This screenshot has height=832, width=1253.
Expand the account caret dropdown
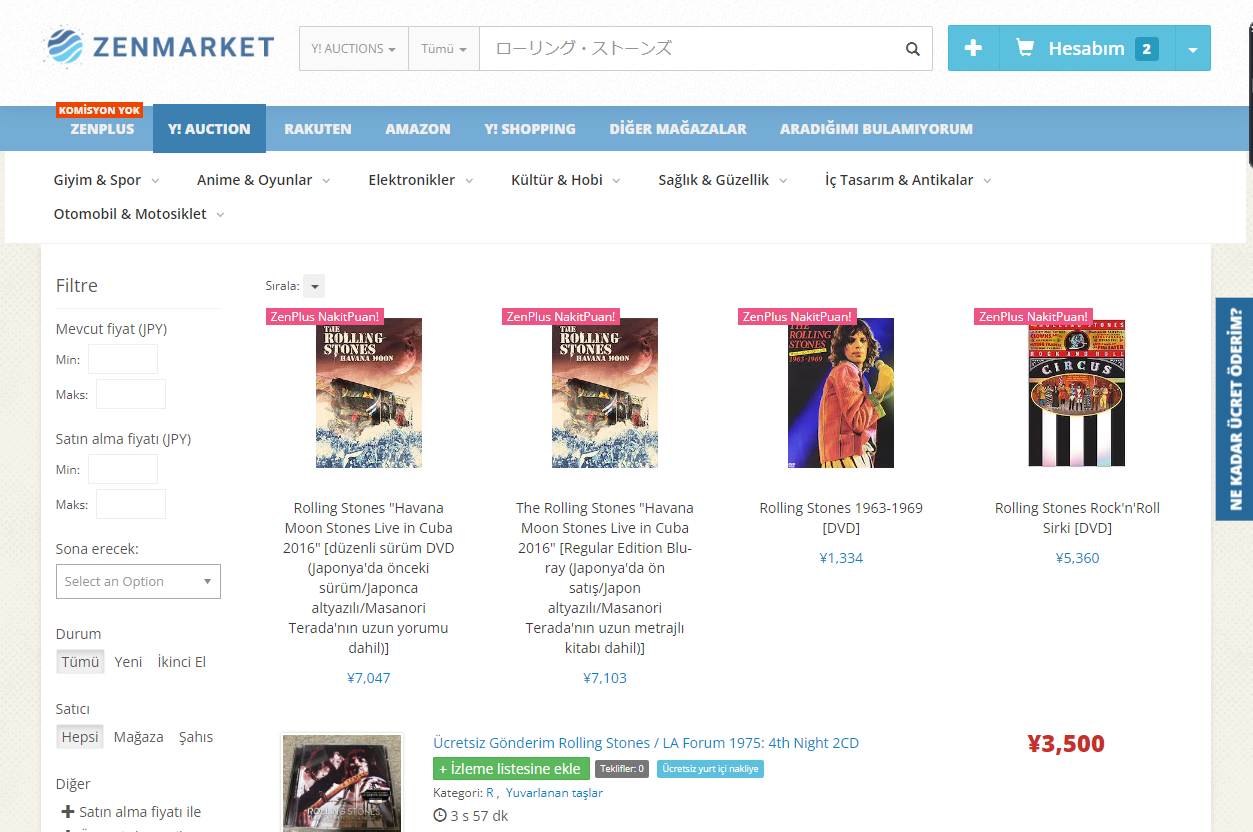(x=1192, y=48)
